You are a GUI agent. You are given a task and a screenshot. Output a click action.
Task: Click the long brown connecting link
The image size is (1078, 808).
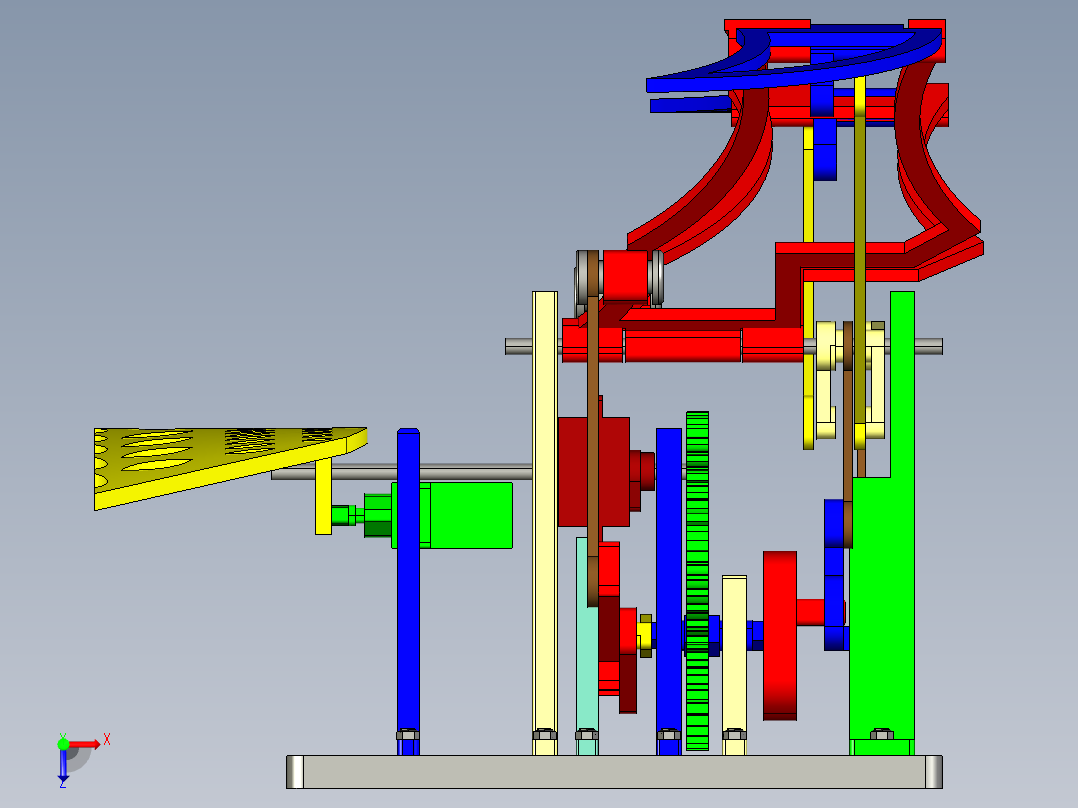point(593,430)
